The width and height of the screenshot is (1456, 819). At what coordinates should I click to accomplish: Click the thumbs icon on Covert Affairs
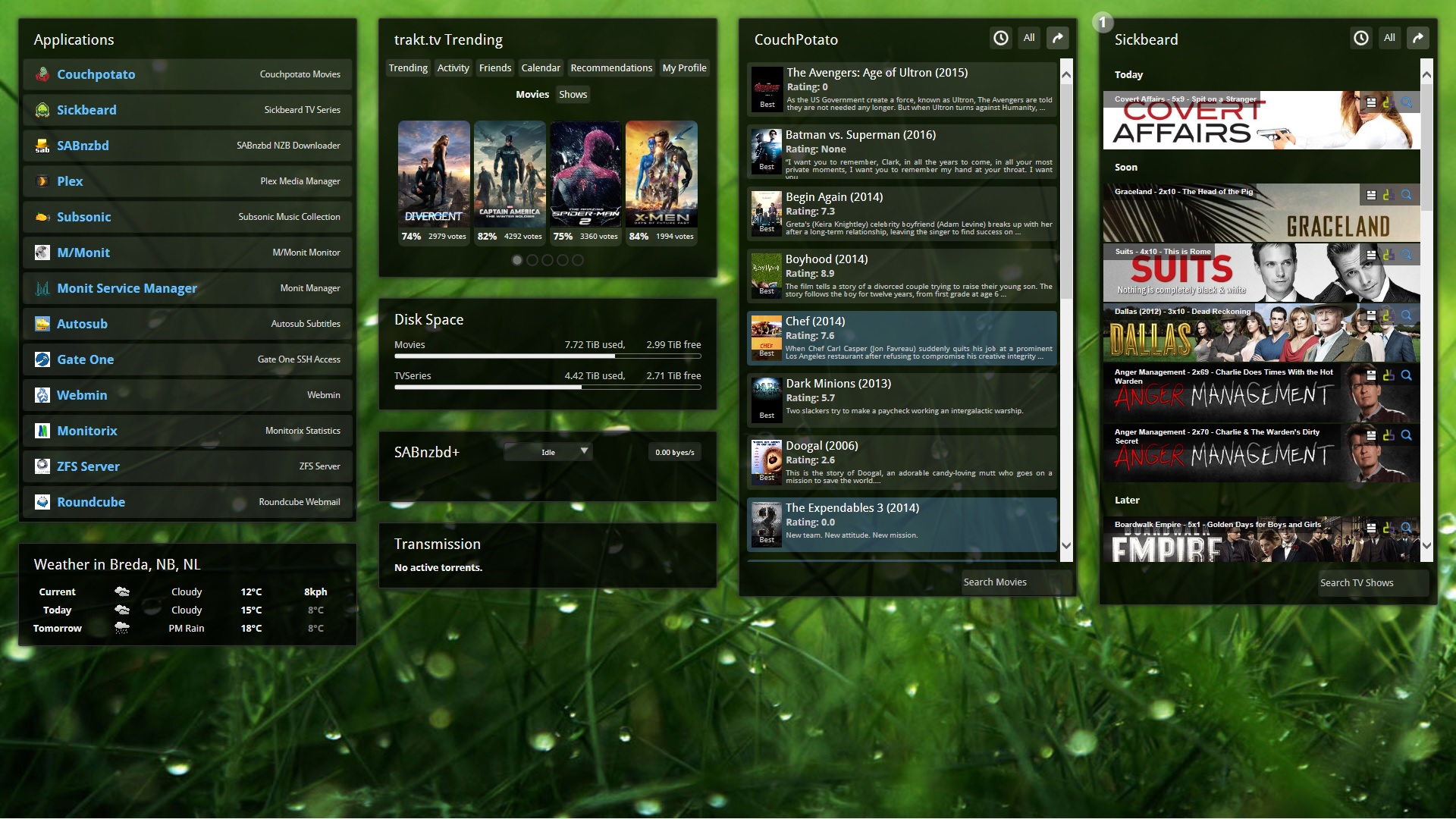pos(1388,102)
